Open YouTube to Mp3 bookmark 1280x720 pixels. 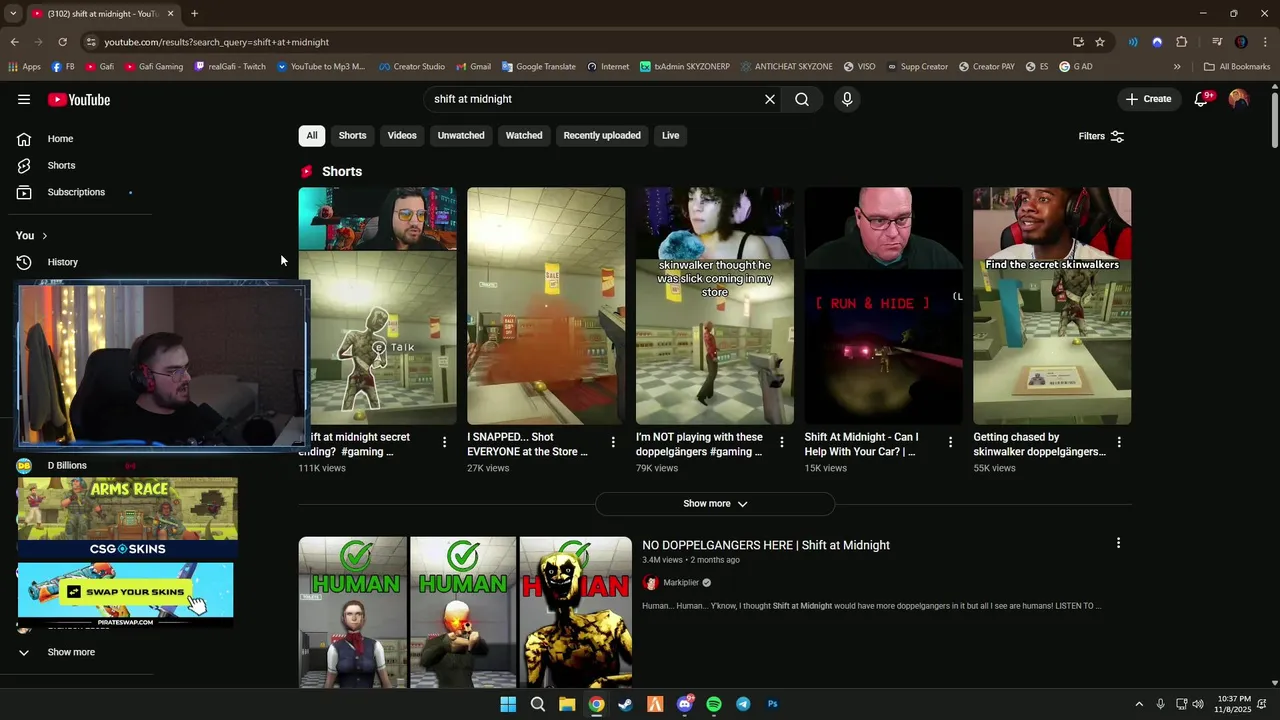(x=321, y=67)
